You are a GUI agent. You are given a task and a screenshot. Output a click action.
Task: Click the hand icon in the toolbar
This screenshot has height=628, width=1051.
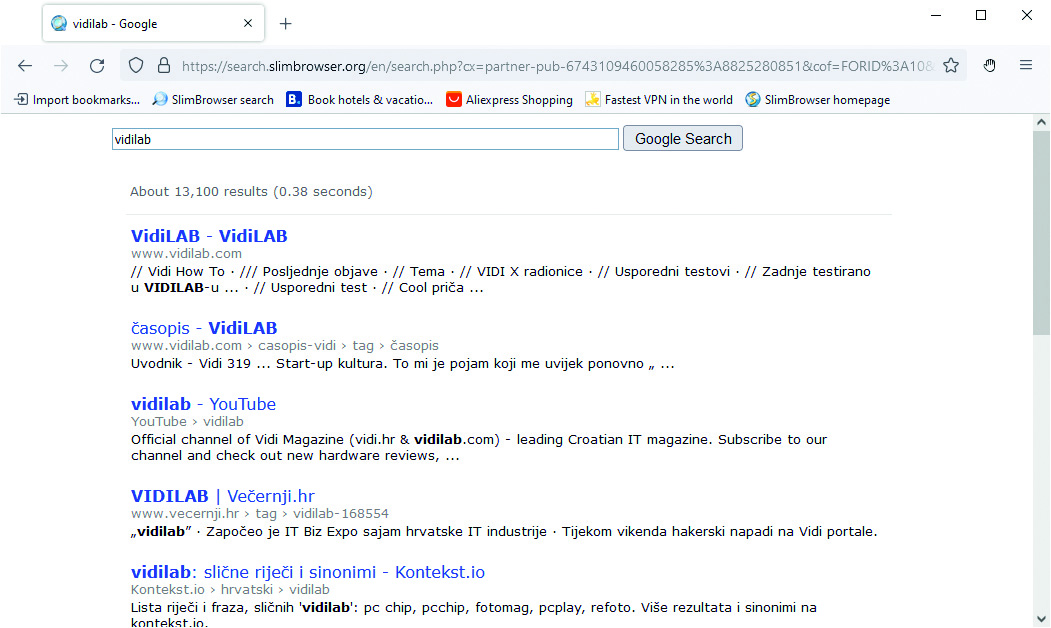click(x=989, y=66)
